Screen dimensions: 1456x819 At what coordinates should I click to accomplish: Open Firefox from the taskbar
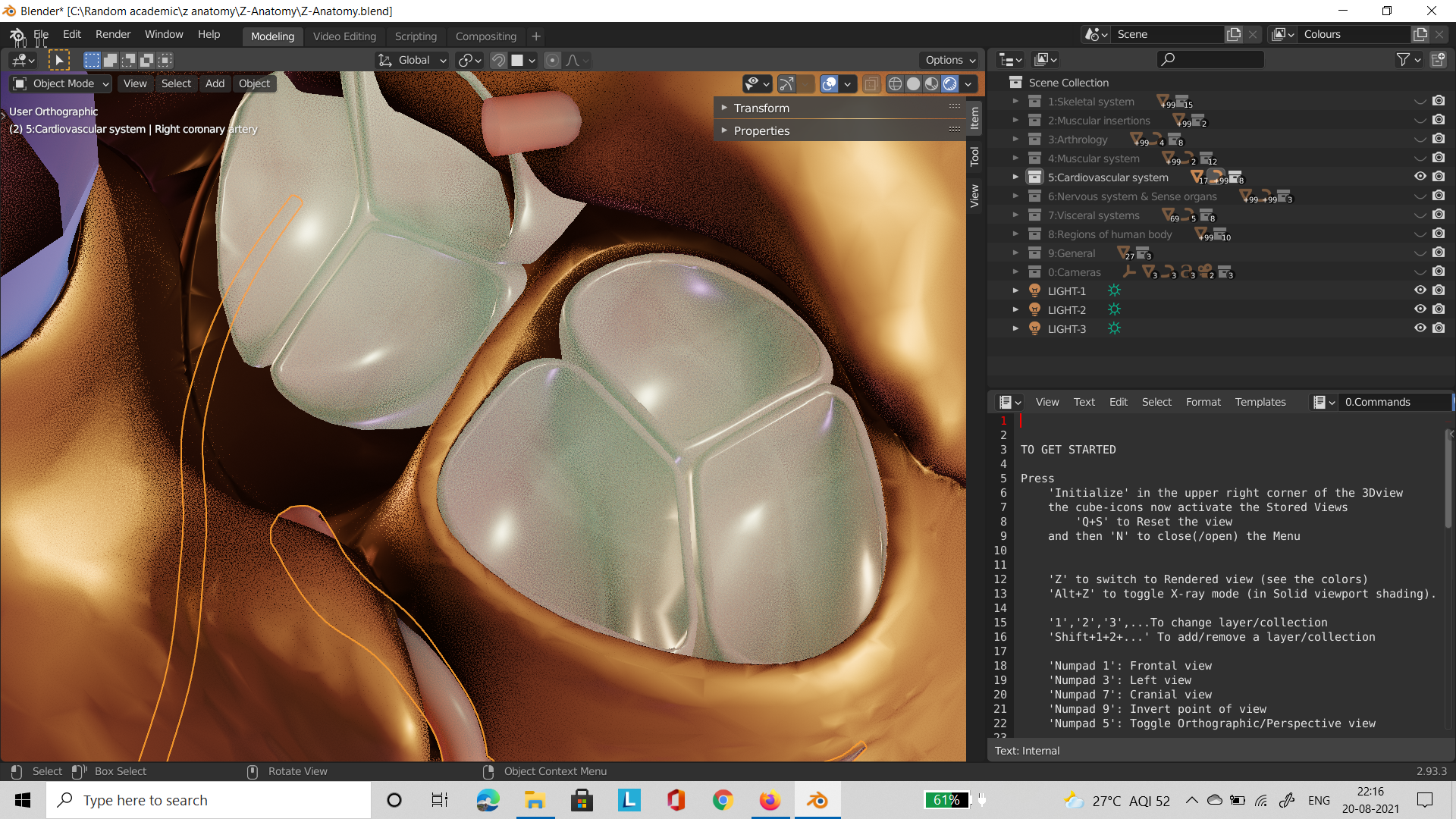770,800
